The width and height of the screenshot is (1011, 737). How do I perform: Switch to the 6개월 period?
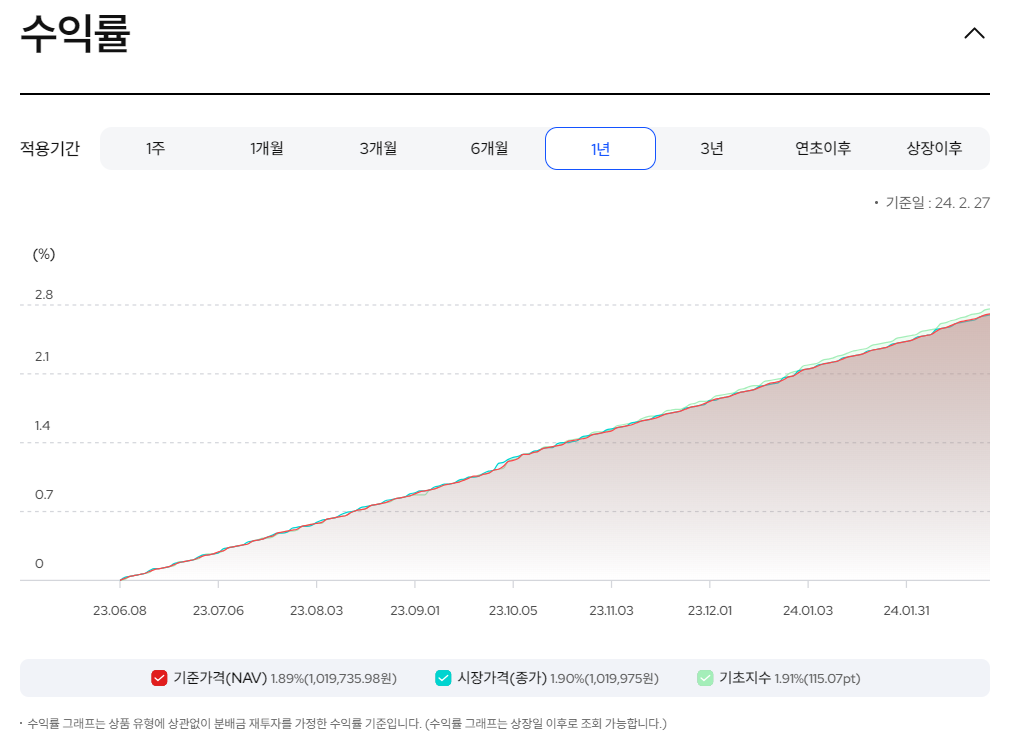(x=489, y=147)
